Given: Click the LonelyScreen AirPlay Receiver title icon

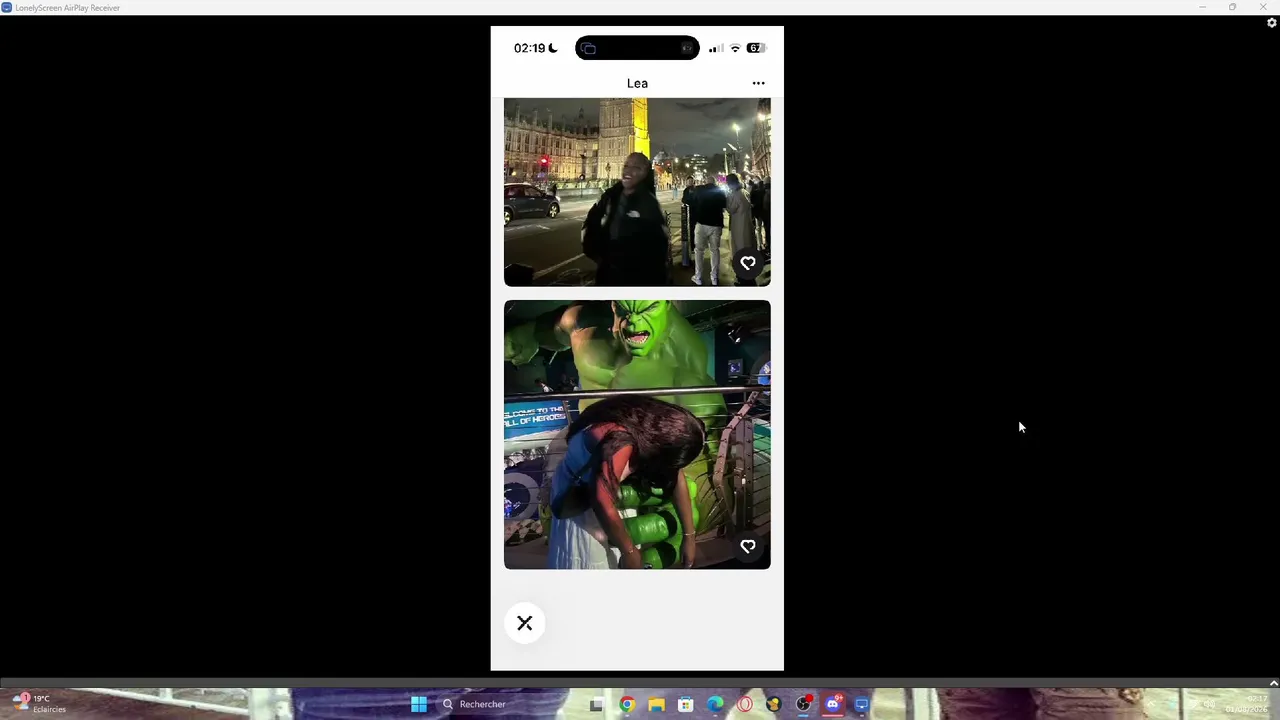Looking at the screenshot, I should coord(7,7).
